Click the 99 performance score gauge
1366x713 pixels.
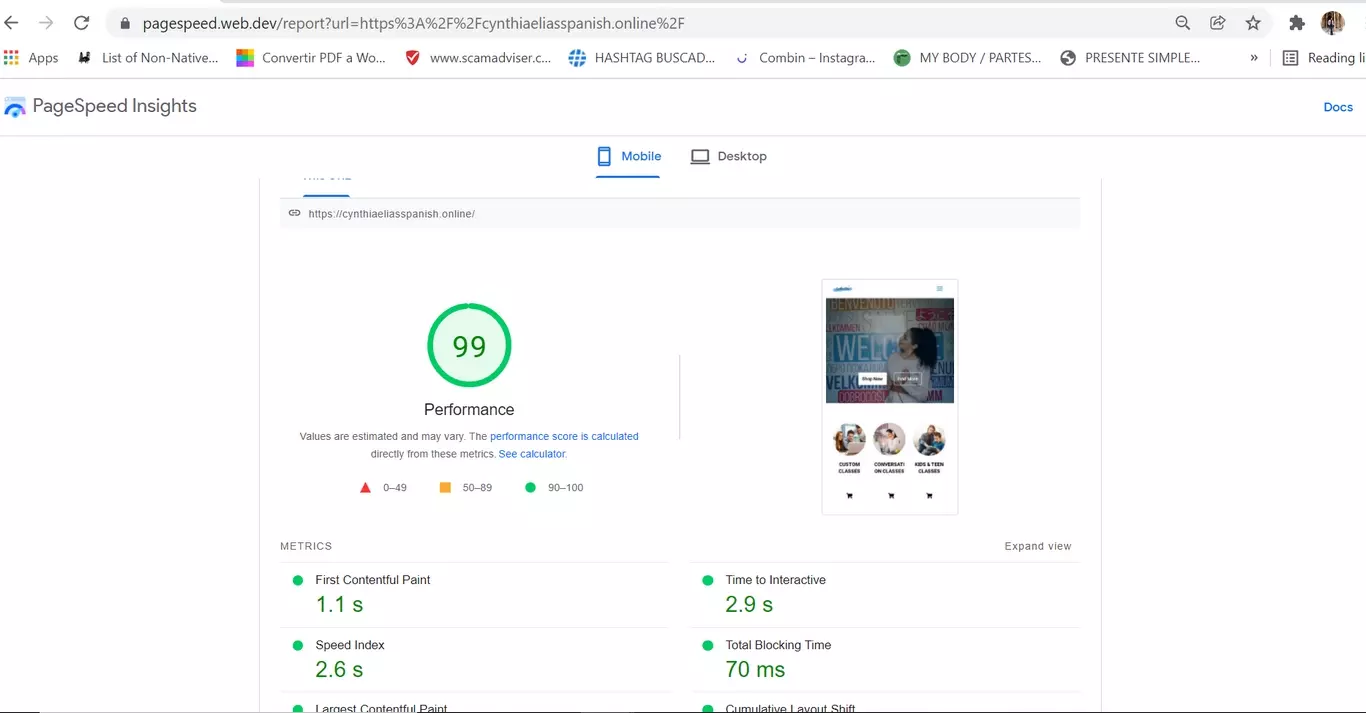click(469, 346)
